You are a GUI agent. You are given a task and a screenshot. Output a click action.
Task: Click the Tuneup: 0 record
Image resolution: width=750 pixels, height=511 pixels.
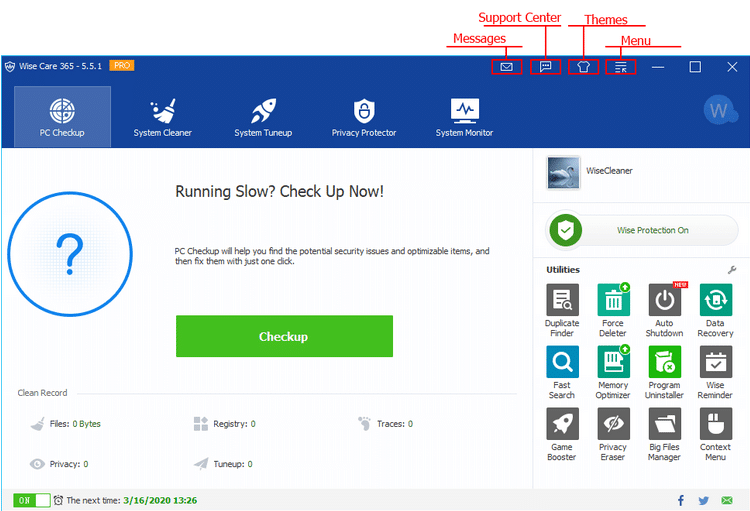point(223,464)
